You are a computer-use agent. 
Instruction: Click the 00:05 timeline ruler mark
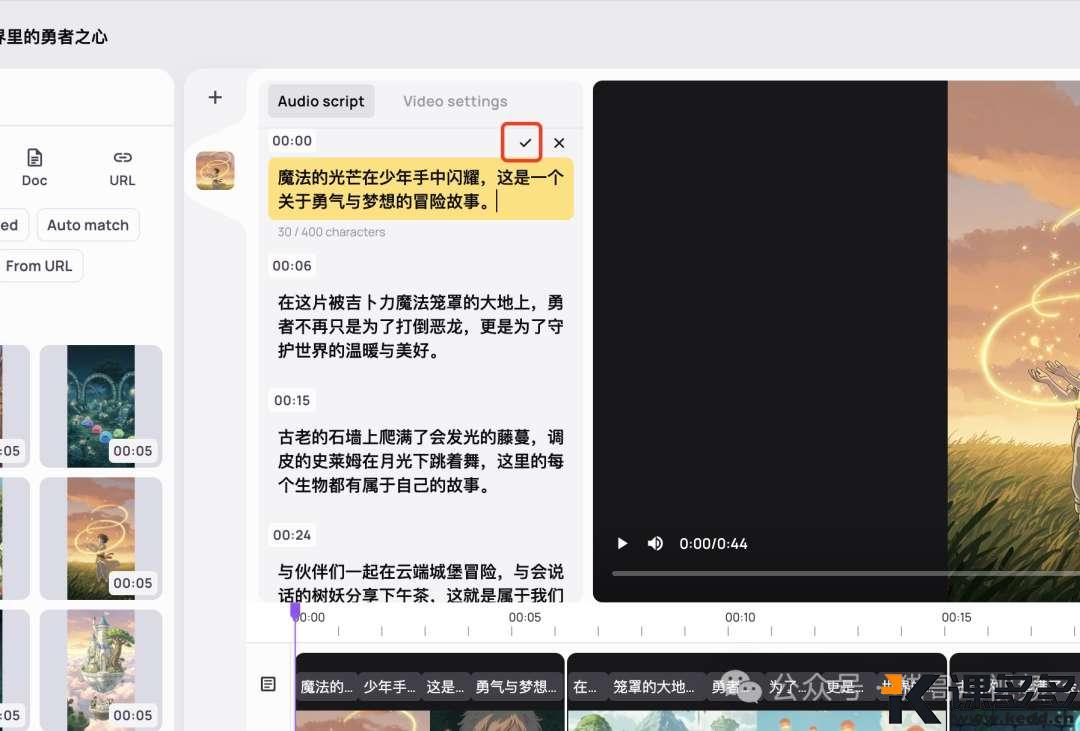[x=525, y=618]
